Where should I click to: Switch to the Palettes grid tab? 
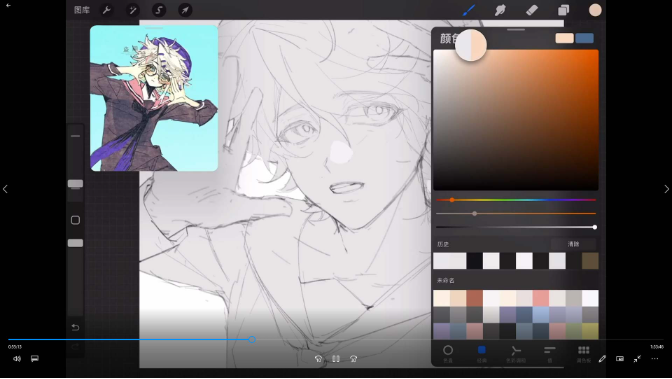(584, 354)
